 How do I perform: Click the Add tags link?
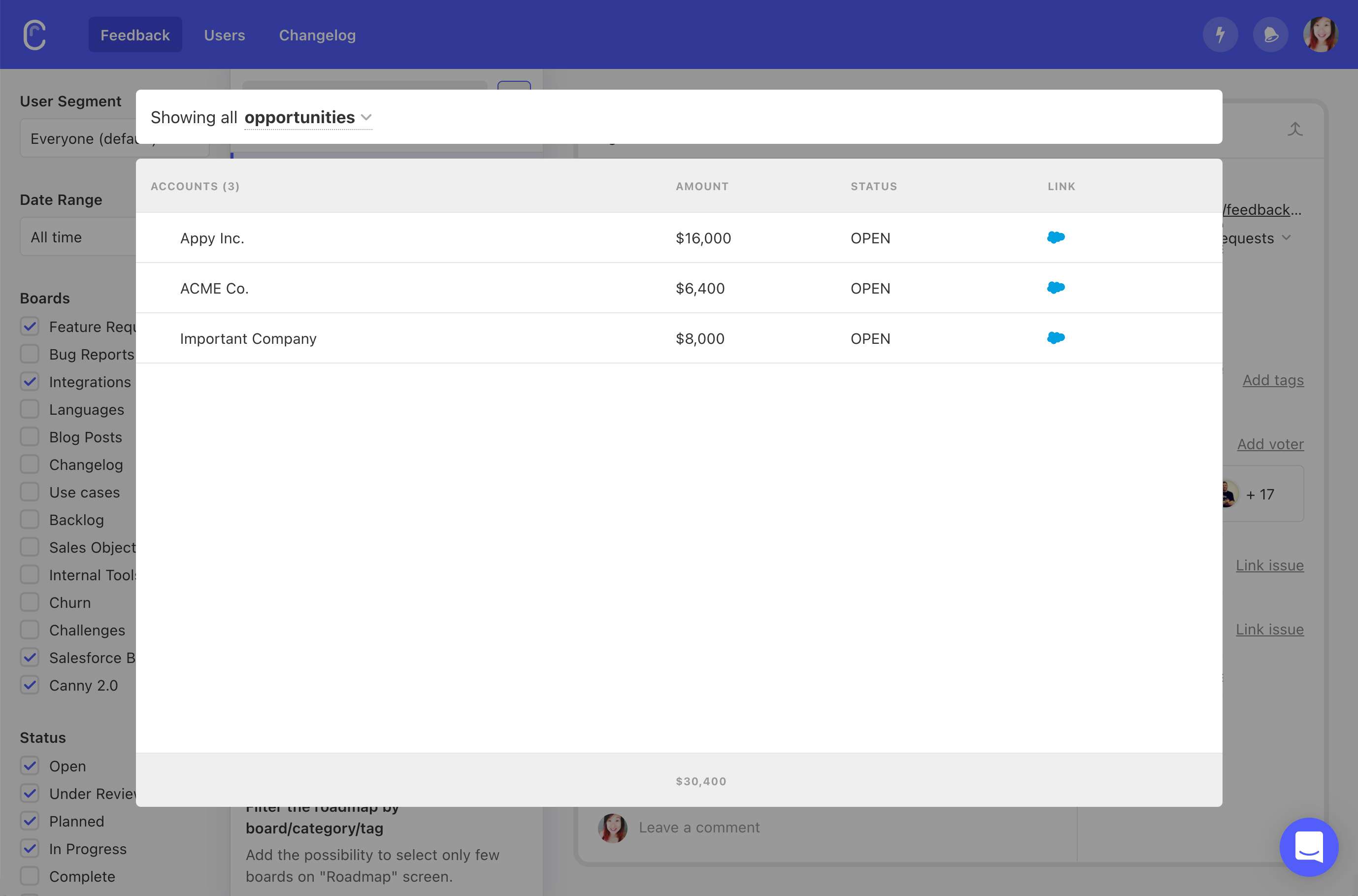pos(1273,380)
